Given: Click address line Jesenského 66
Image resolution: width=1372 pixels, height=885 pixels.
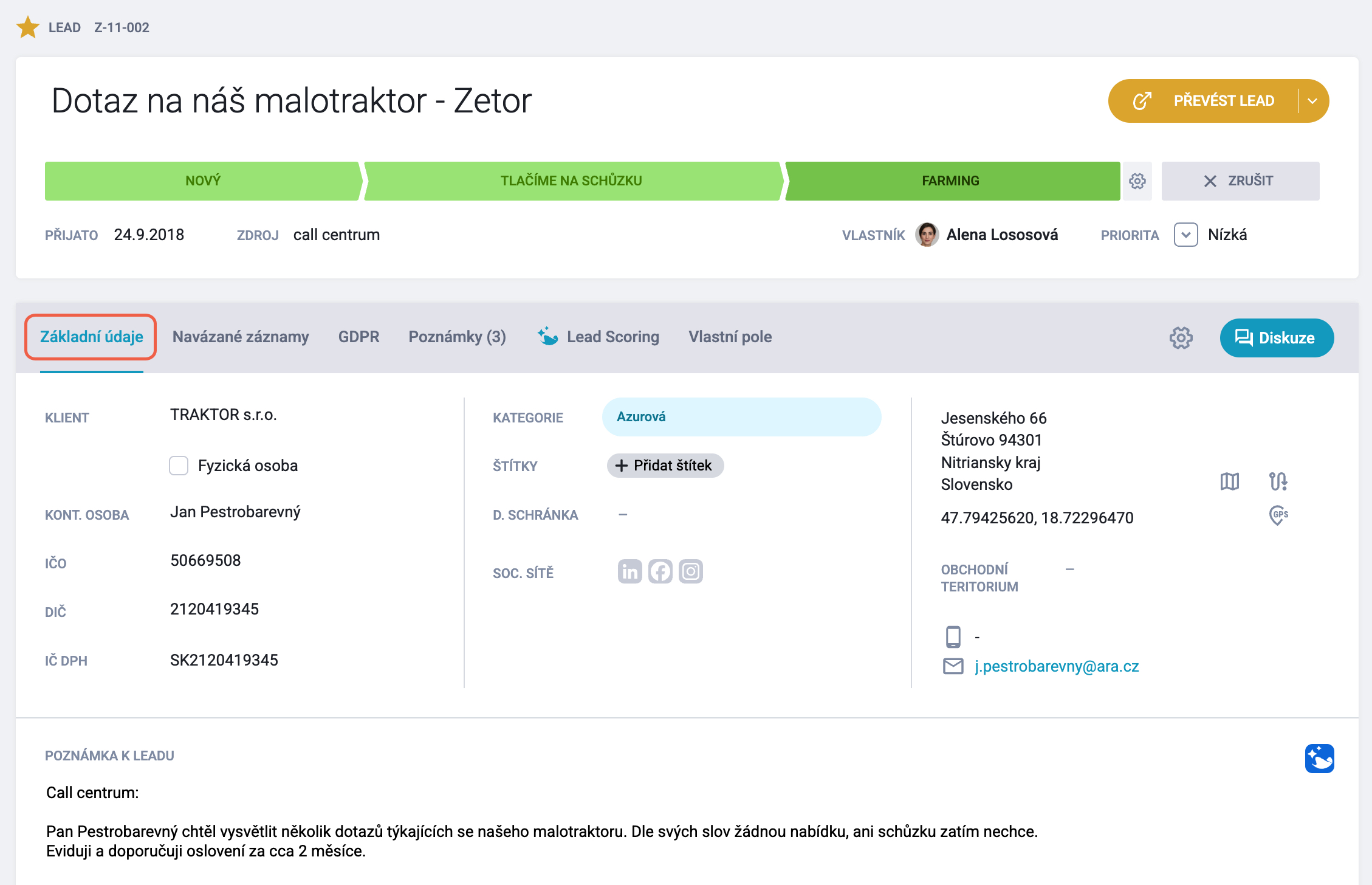Looking at the screenshot, I should [x=994, y=418].
